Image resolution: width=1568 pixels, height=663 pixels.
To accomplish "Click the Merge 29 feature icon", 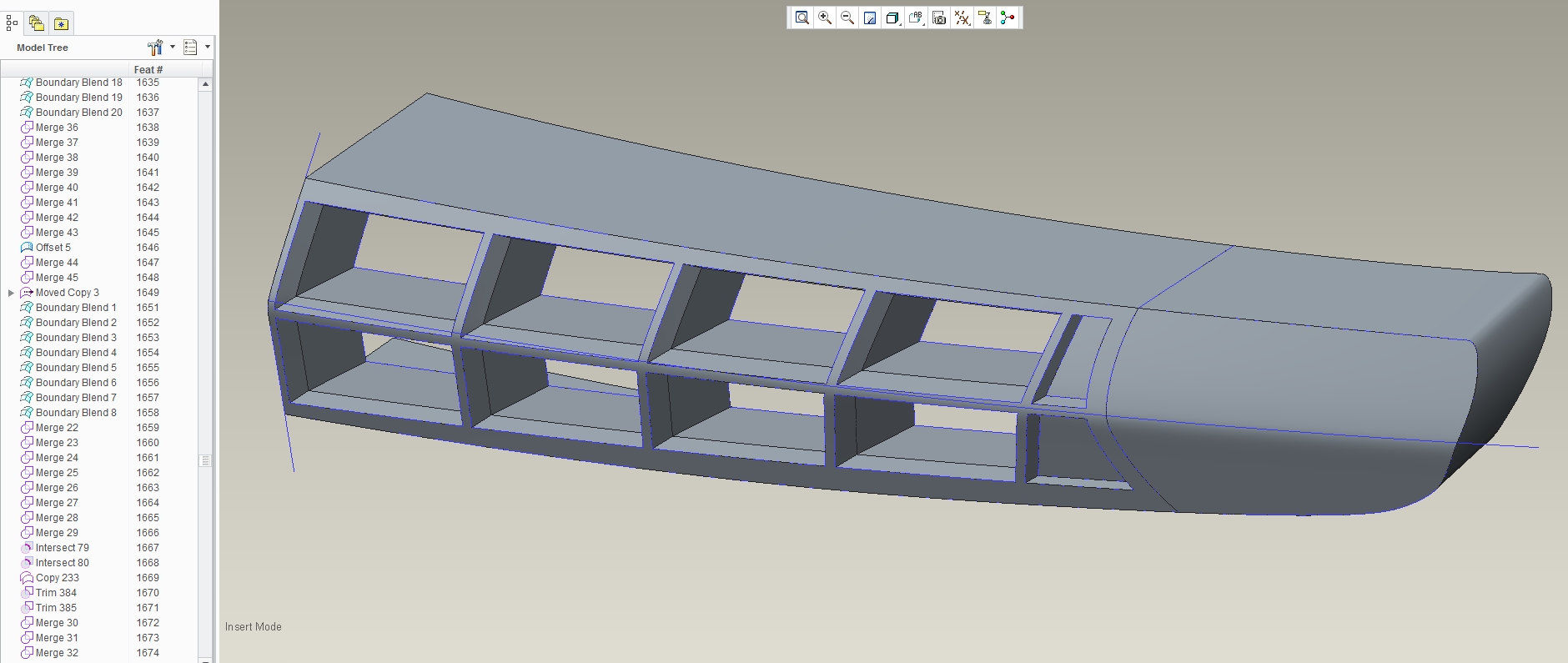I will (27, 533).
